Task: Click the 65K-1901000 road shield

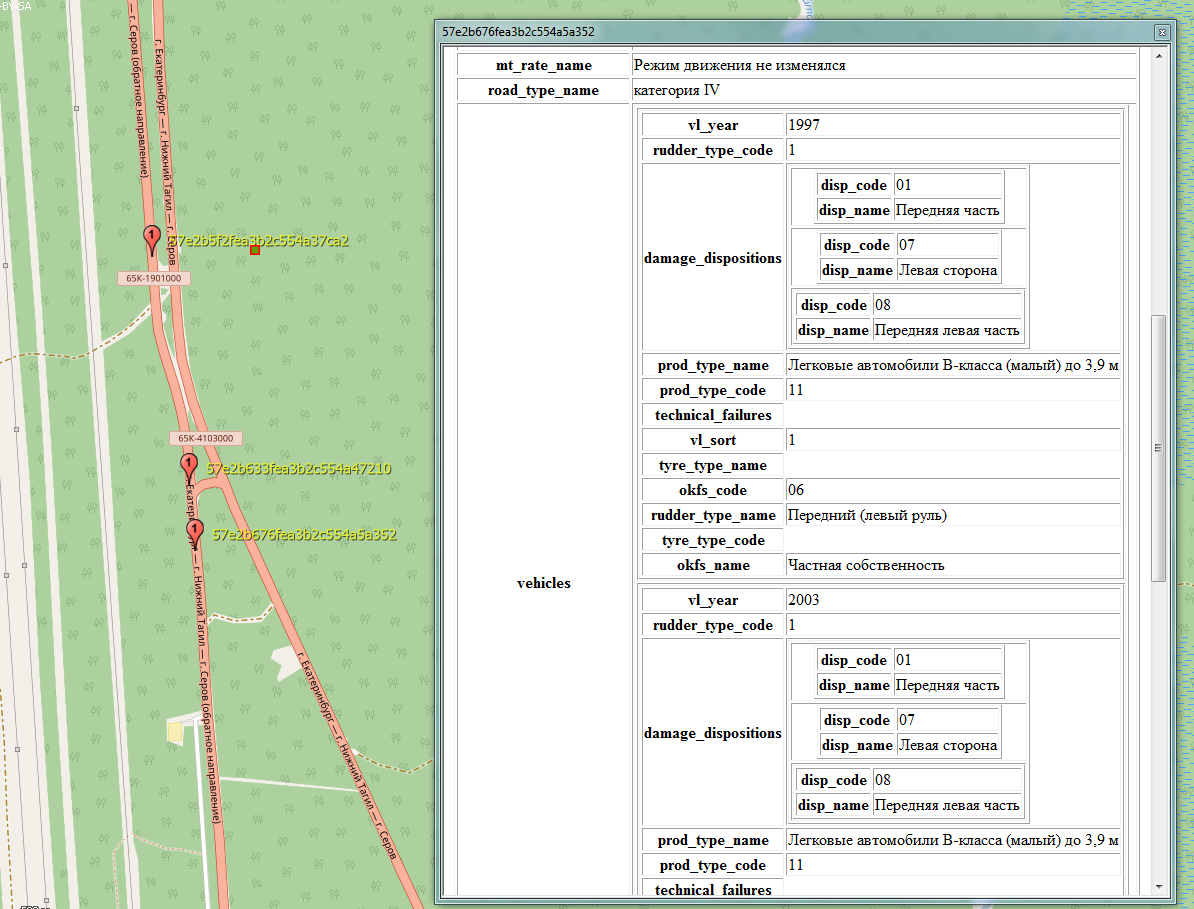Action: pyautogui.click(x=154, y=278)
